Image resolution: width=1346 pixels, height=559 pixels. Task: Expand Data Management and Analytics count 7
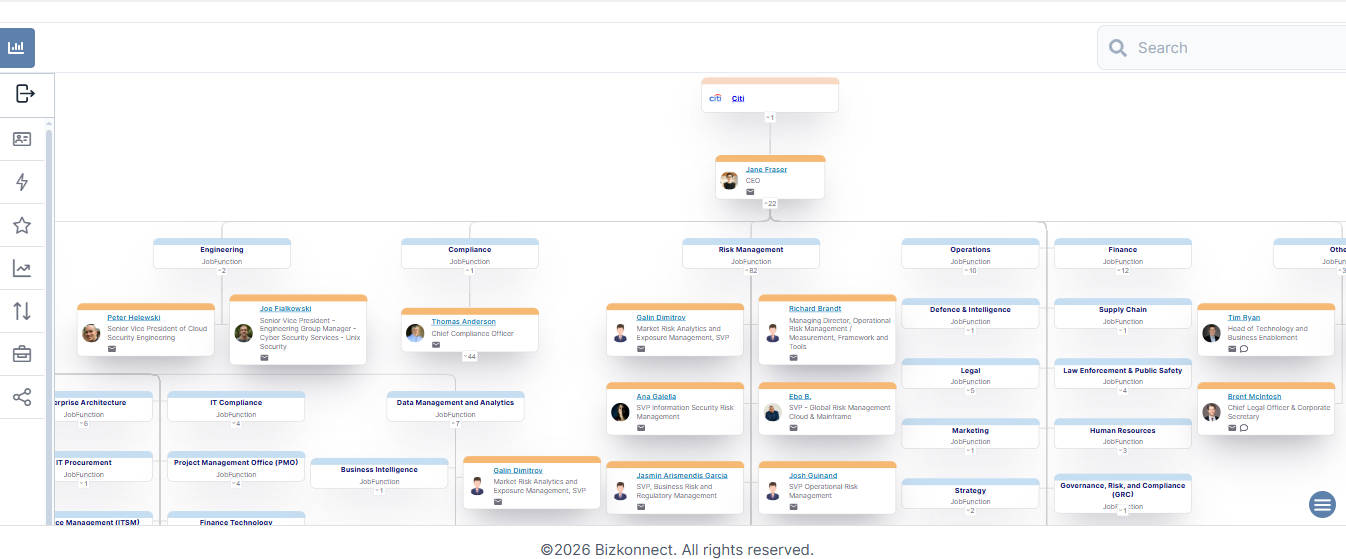(456, 424)
